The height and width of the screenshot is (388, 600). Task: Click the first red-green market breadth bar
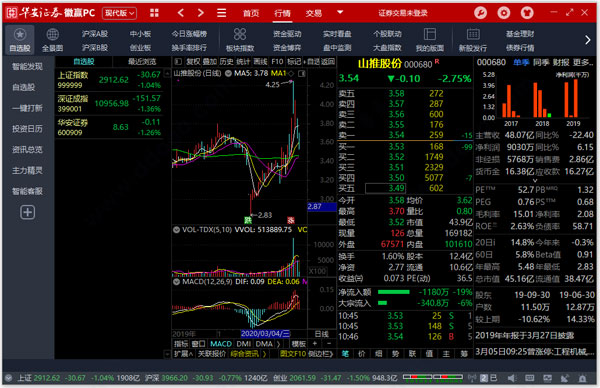point(418,378)
